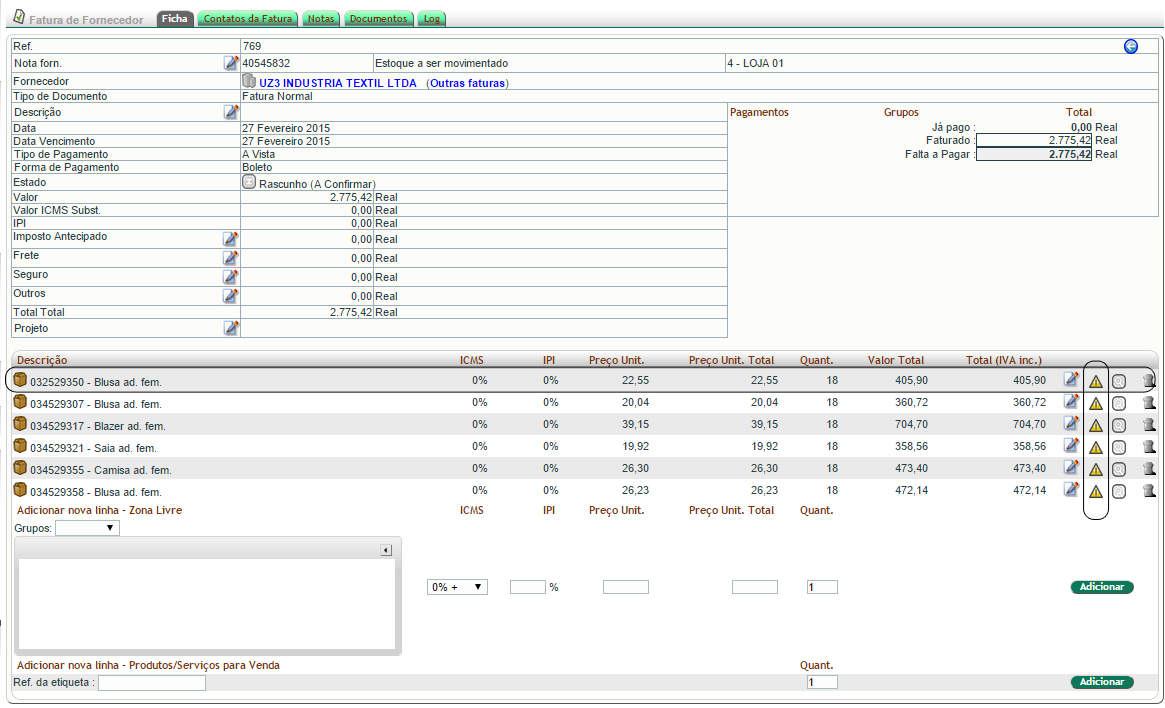This screenshot has width=1165, height=708.
Task: Switch to the Ficha tab
Action: tap(175, 19)
